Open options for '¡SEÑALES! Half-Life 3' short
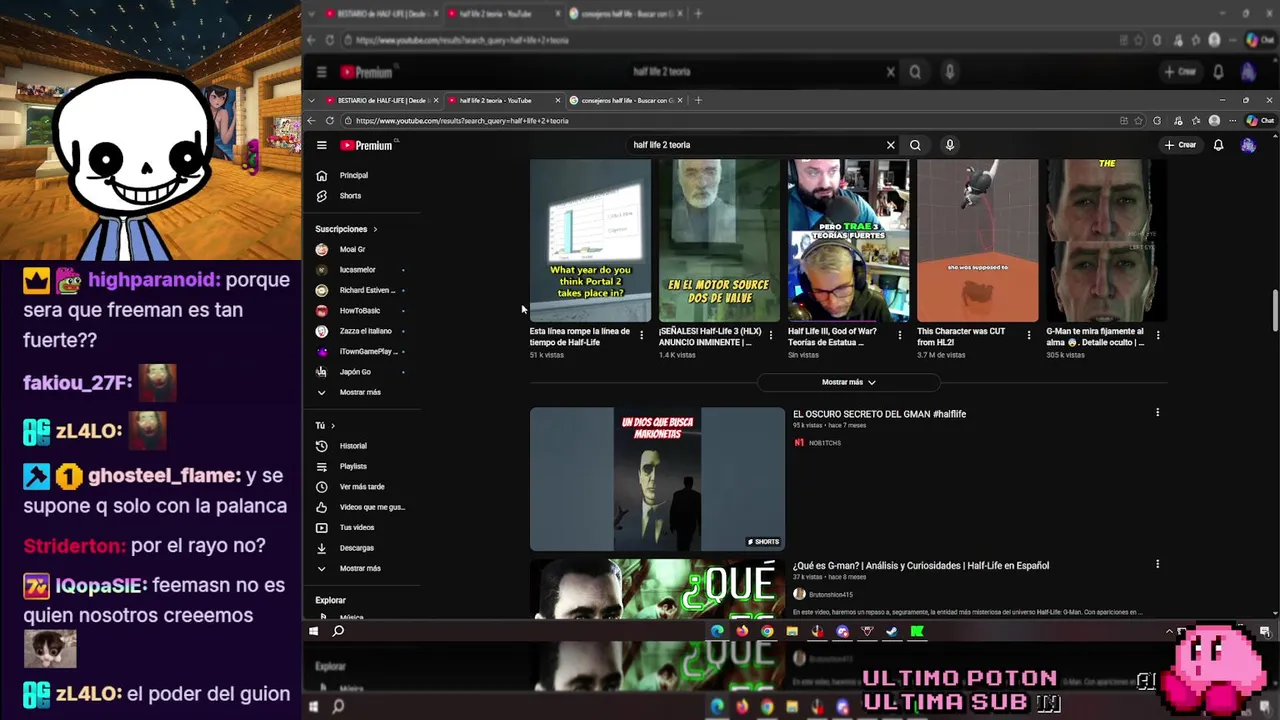The width and height of the screenshot is (1280, 720). (x=770, y=335)
